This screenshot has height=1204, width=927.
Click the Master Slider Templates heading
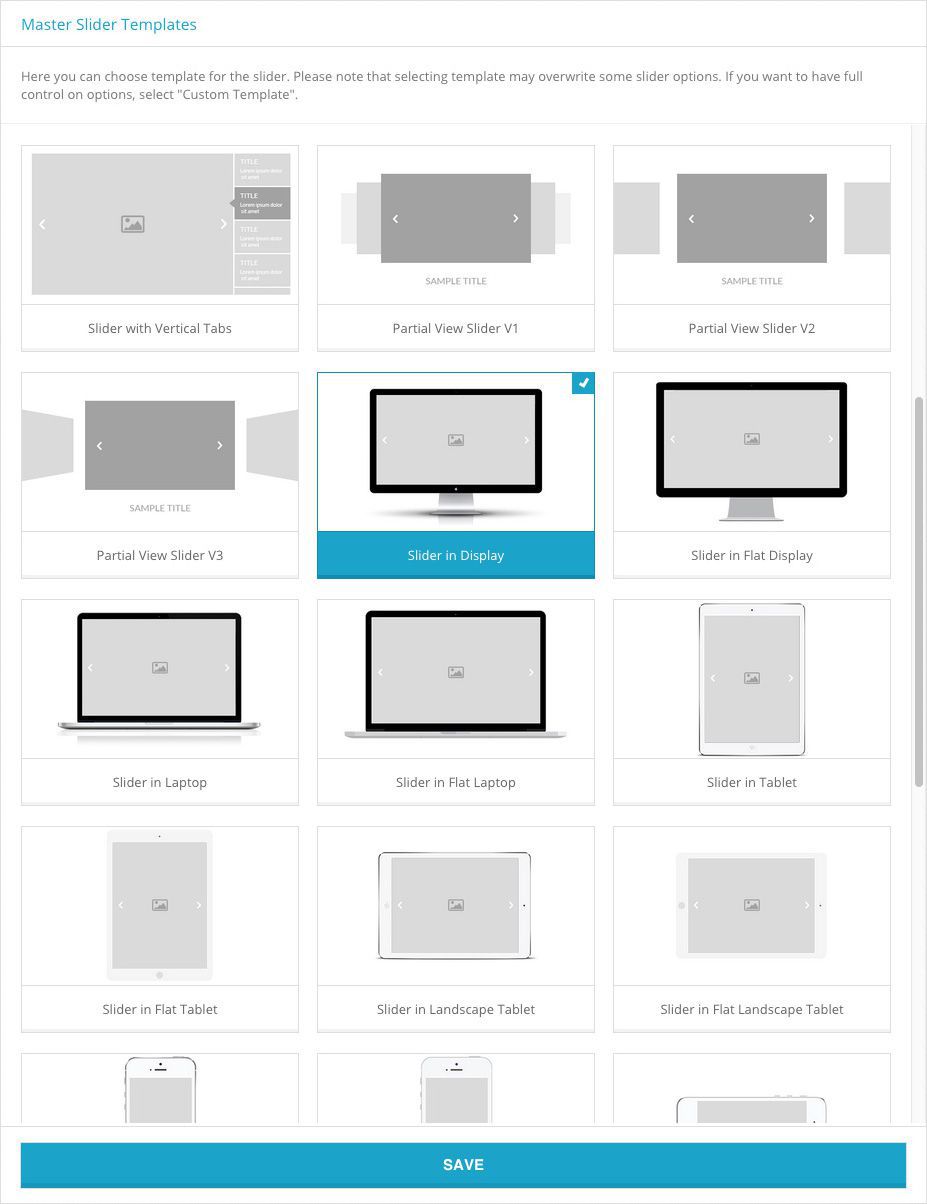pos(109,24)
